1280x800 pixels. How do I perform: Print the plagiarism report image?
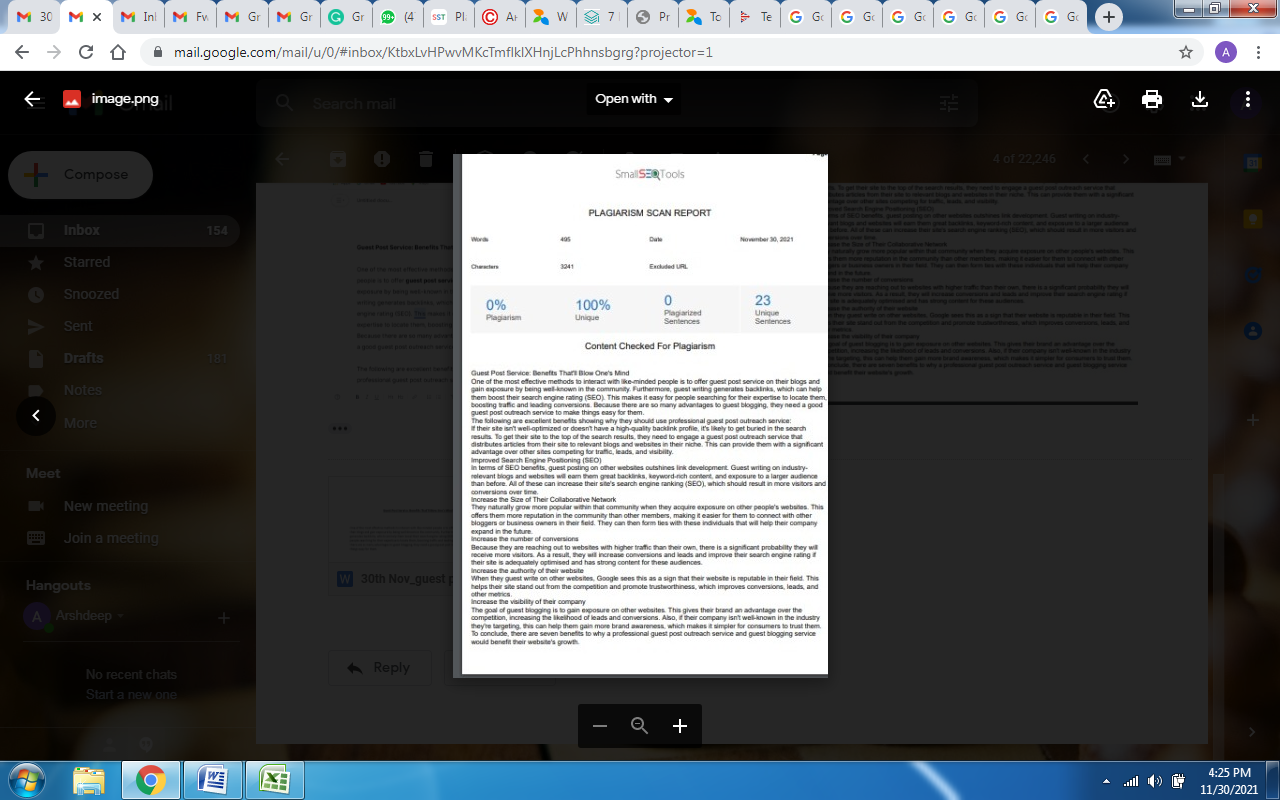[1152, 99]
